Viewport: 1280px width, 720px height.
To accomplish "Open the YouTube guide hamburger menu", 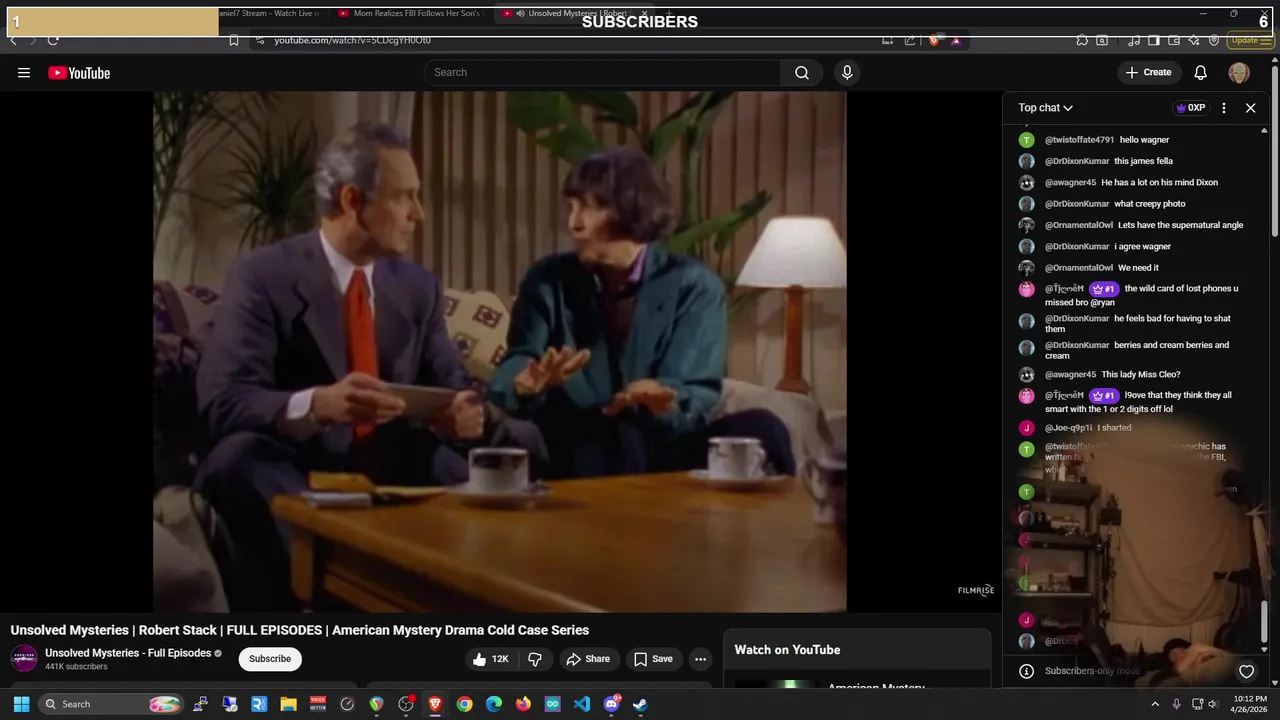I will (24, 73).
